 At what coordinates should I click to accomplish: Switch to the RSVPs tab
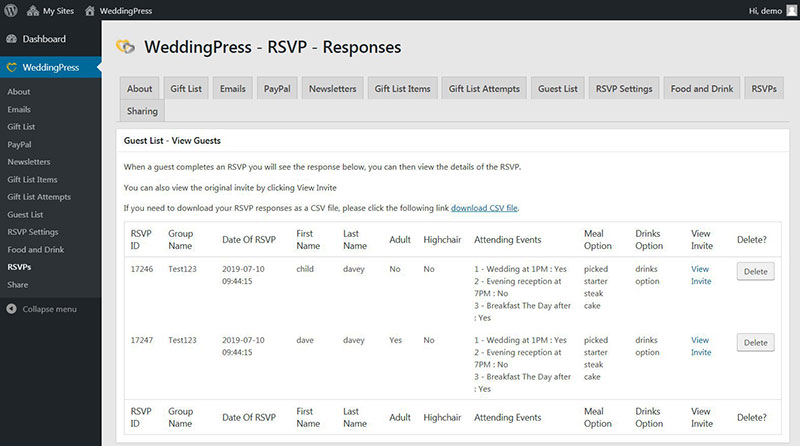point(764,88)
